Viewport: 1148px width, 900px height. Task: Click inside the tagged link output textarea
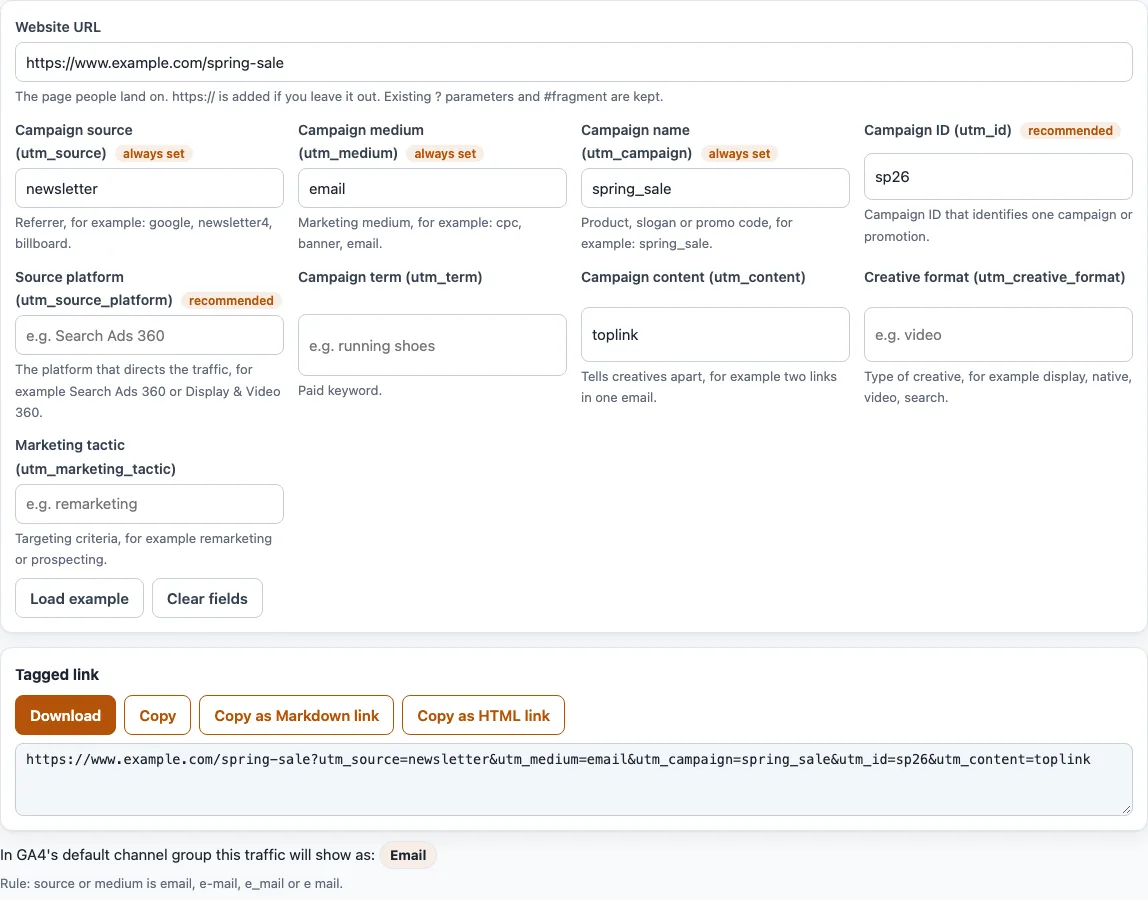tap(573, 780)
